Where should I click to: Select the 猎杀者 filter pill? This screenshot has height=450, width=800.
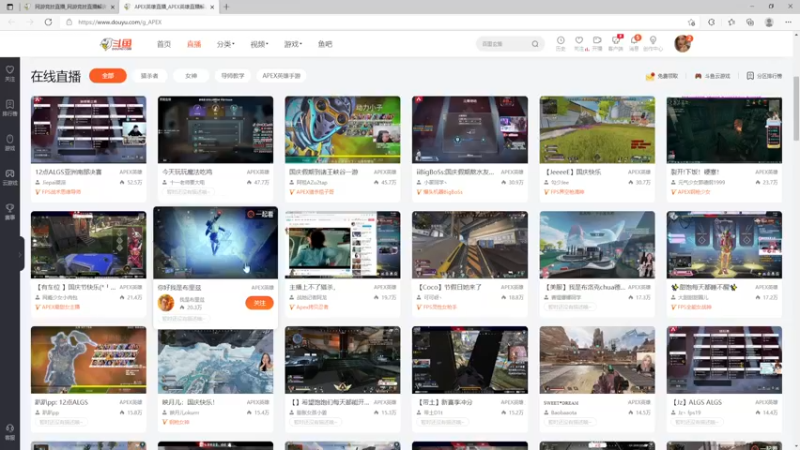tap(149, 76)
